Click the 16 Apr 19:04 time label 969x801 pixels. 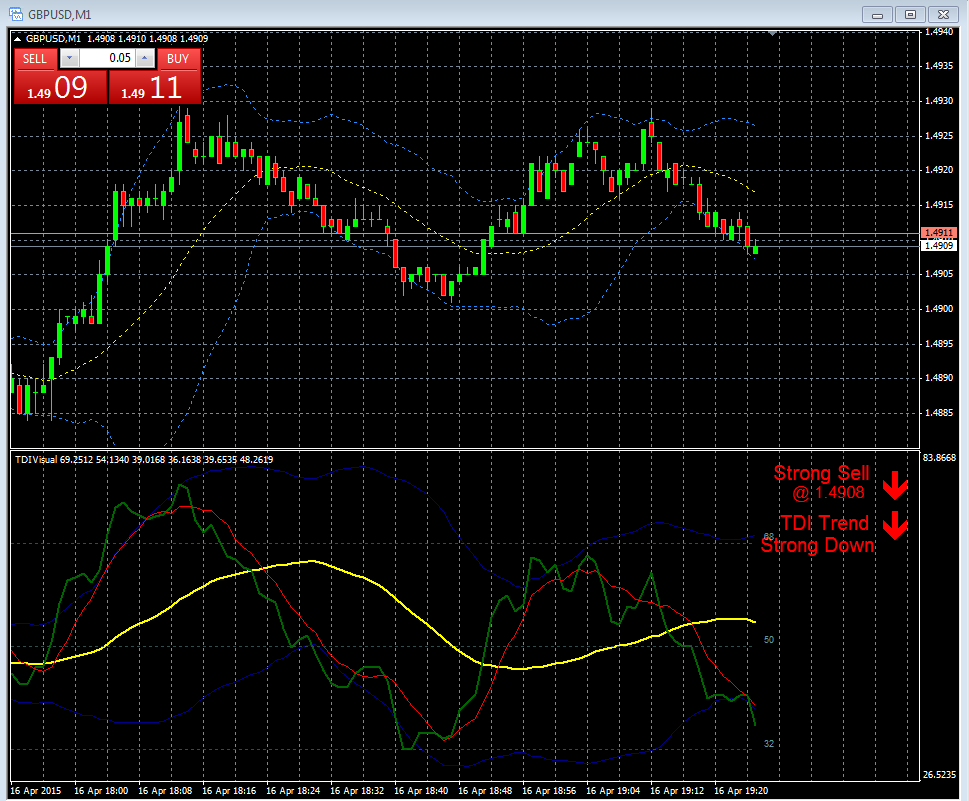pyautogui.click(x=613, y=790)
